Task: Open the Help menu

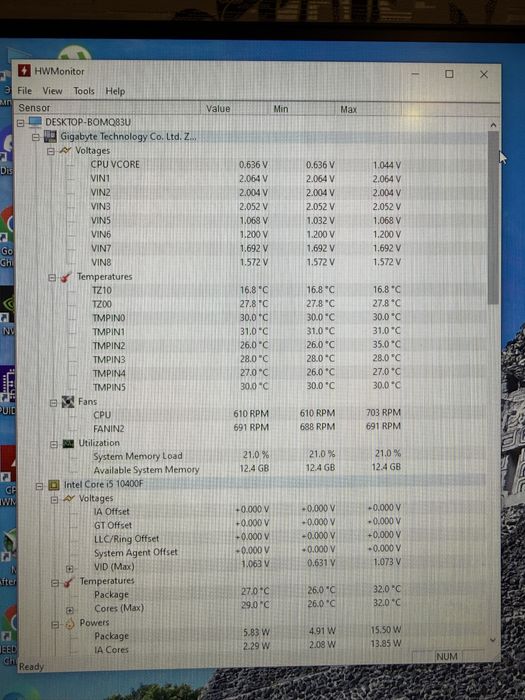Action: [115, 91]
